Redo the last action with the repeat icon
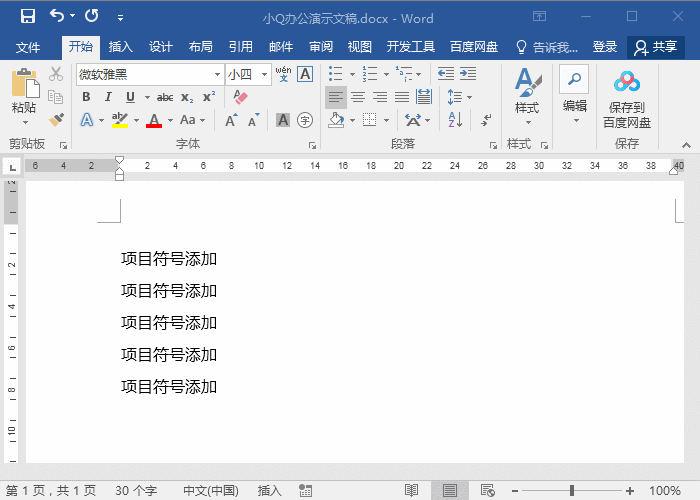The height and width of the screenshot is (500, 700). [92, 16]
